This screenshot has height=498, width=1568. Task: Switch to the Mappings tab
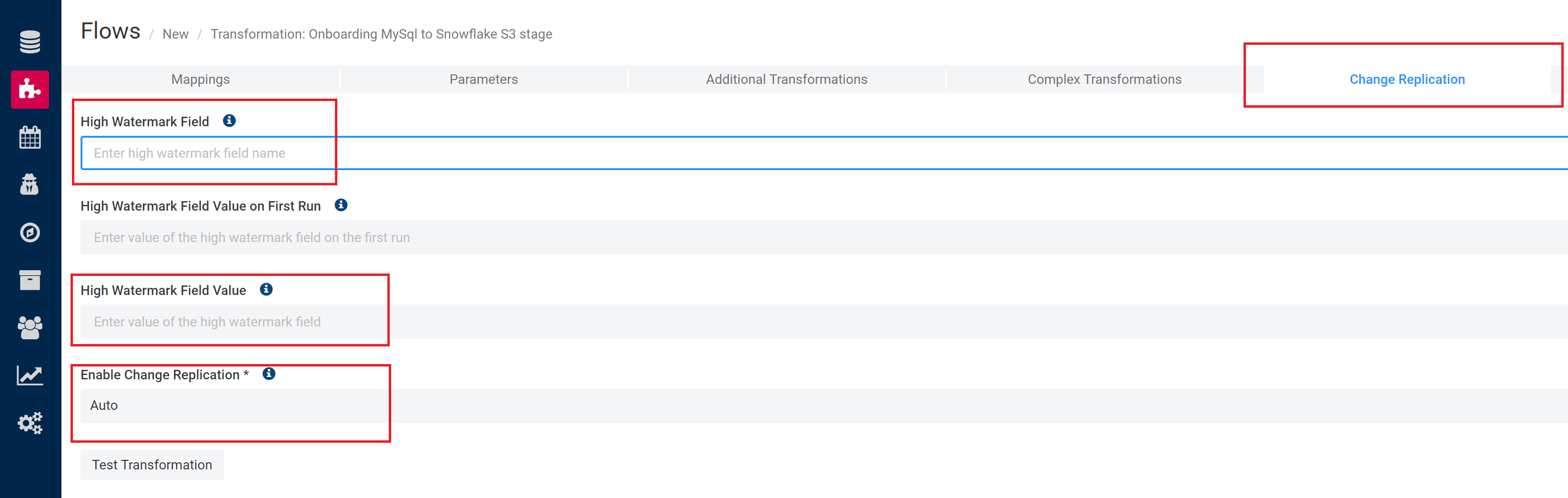(x=200, y=79)
